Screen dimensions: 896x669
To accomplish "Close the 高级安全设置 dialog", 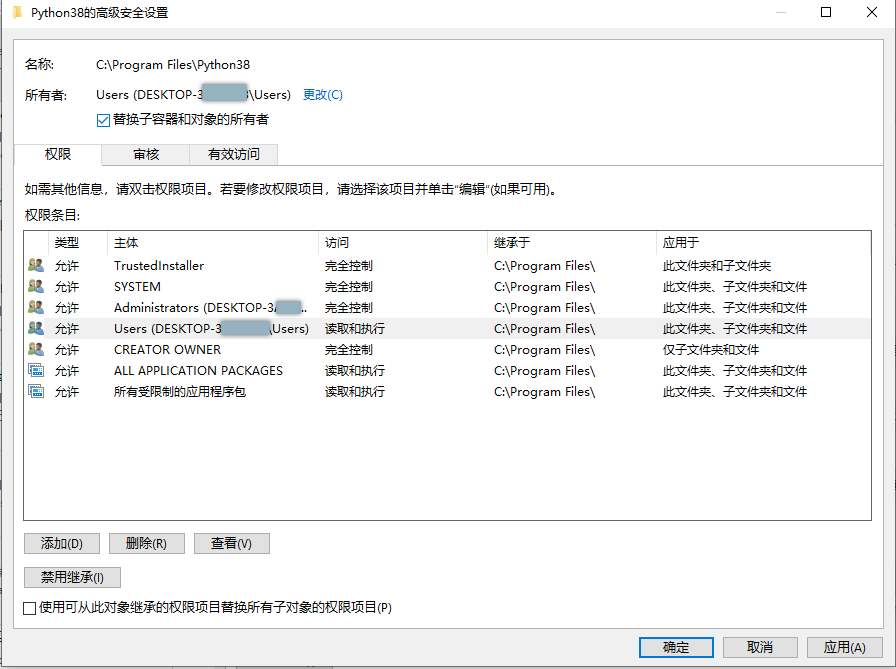I will point(872,12).
